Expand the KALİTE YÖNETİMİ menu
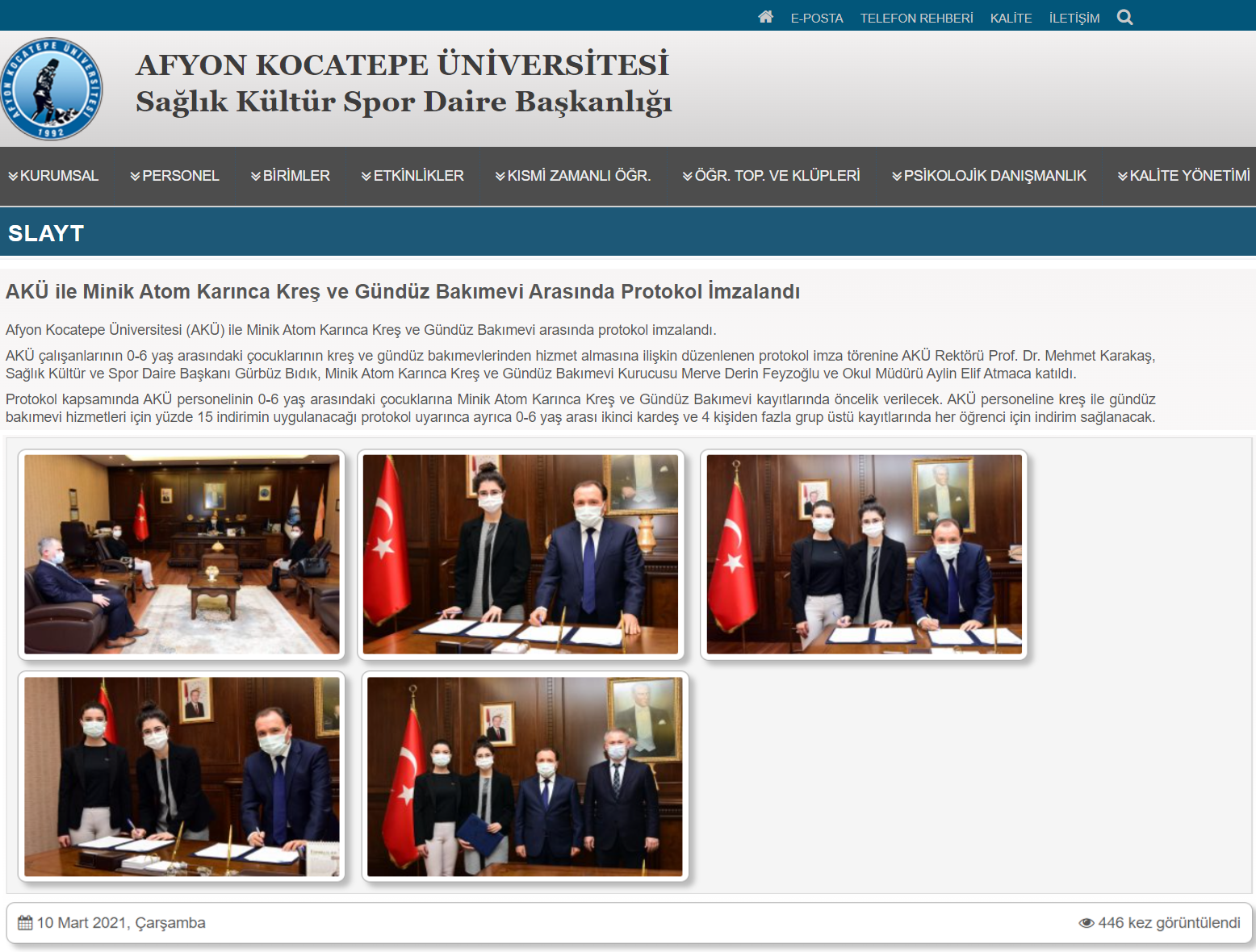This screenshot has height=952, width=1256. tap(1183, 176)
